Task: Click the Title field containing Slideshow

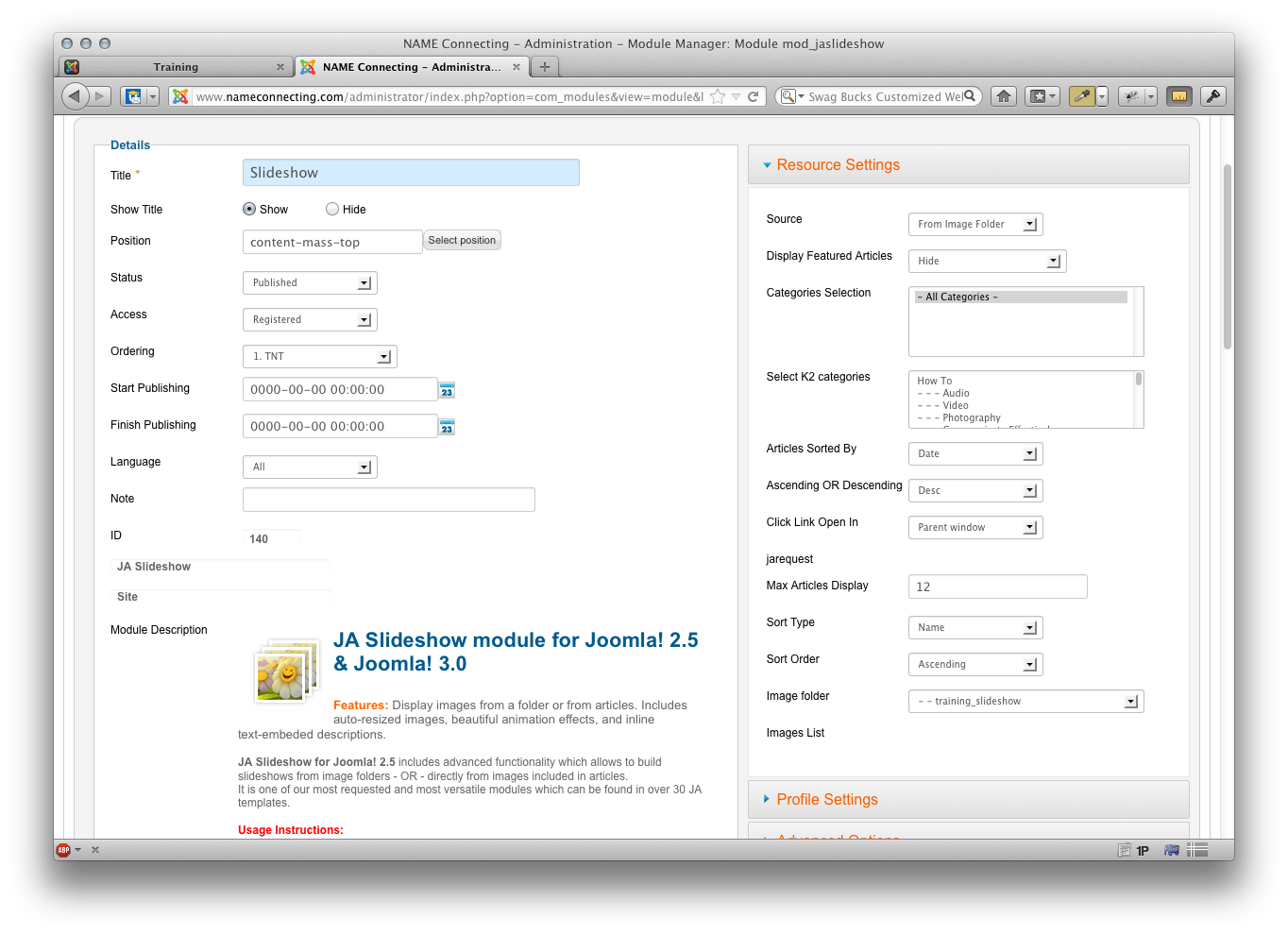Action: pyautogui.click(x=411, y=173)
